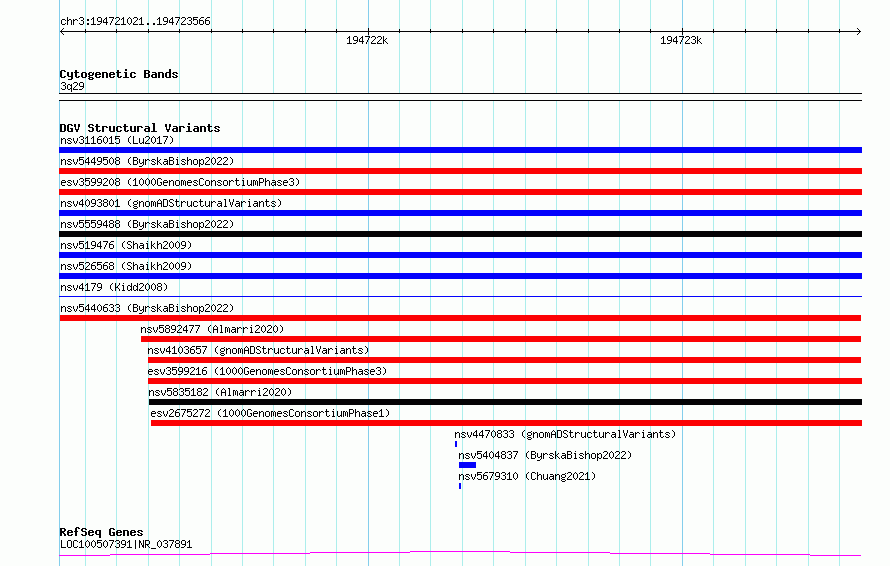This screenshot has width=890, height=566.
Task: Select nsv5835182 (Almarri2020) label
Action: (220, 392)
